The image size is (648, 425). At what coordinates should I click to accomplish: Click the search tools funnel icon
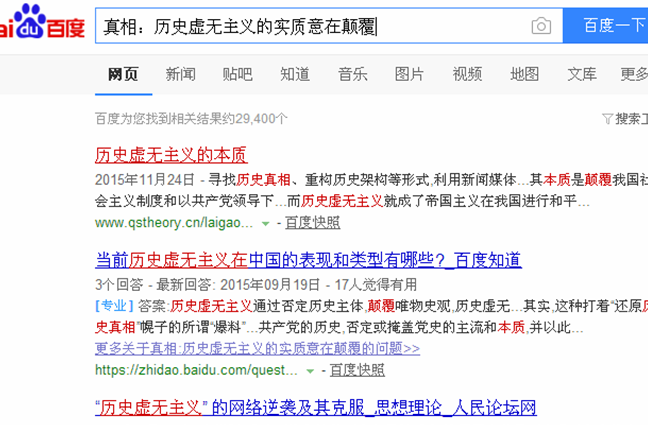tap(607, 119)
